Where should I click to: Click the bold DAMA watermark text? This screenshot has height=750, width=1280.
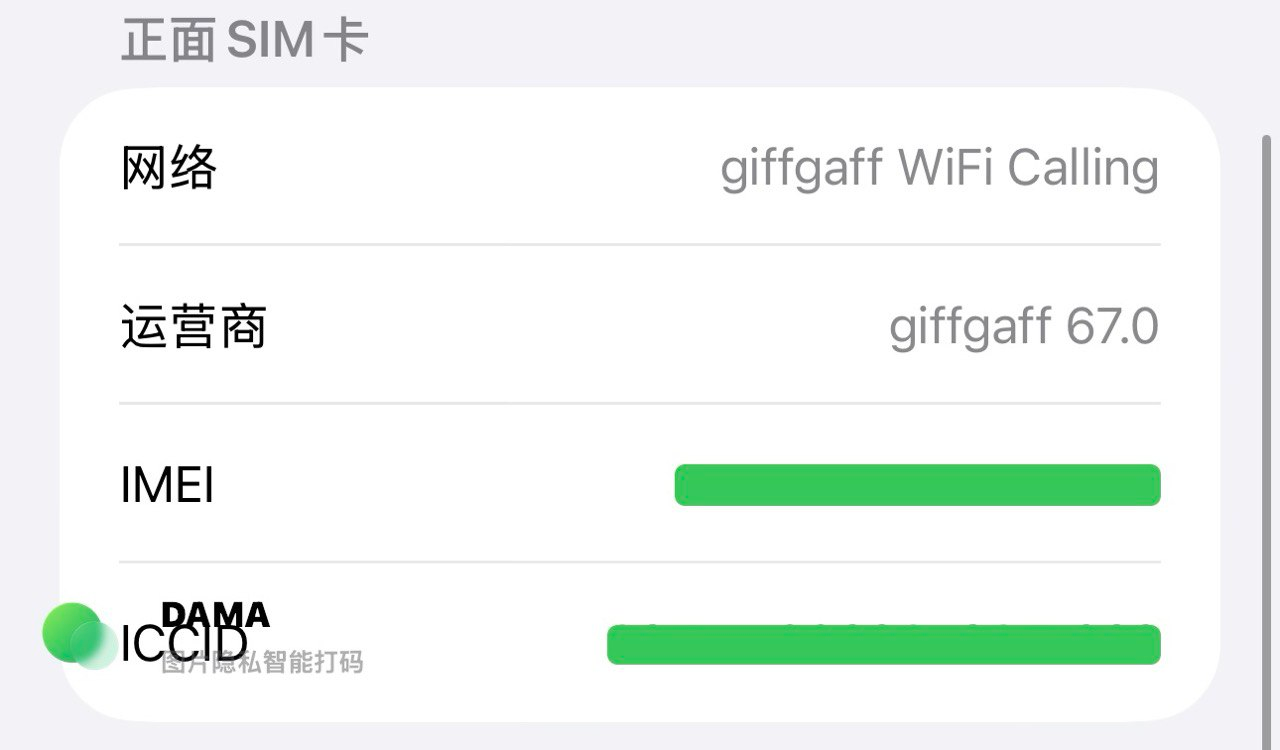(215, 614)
